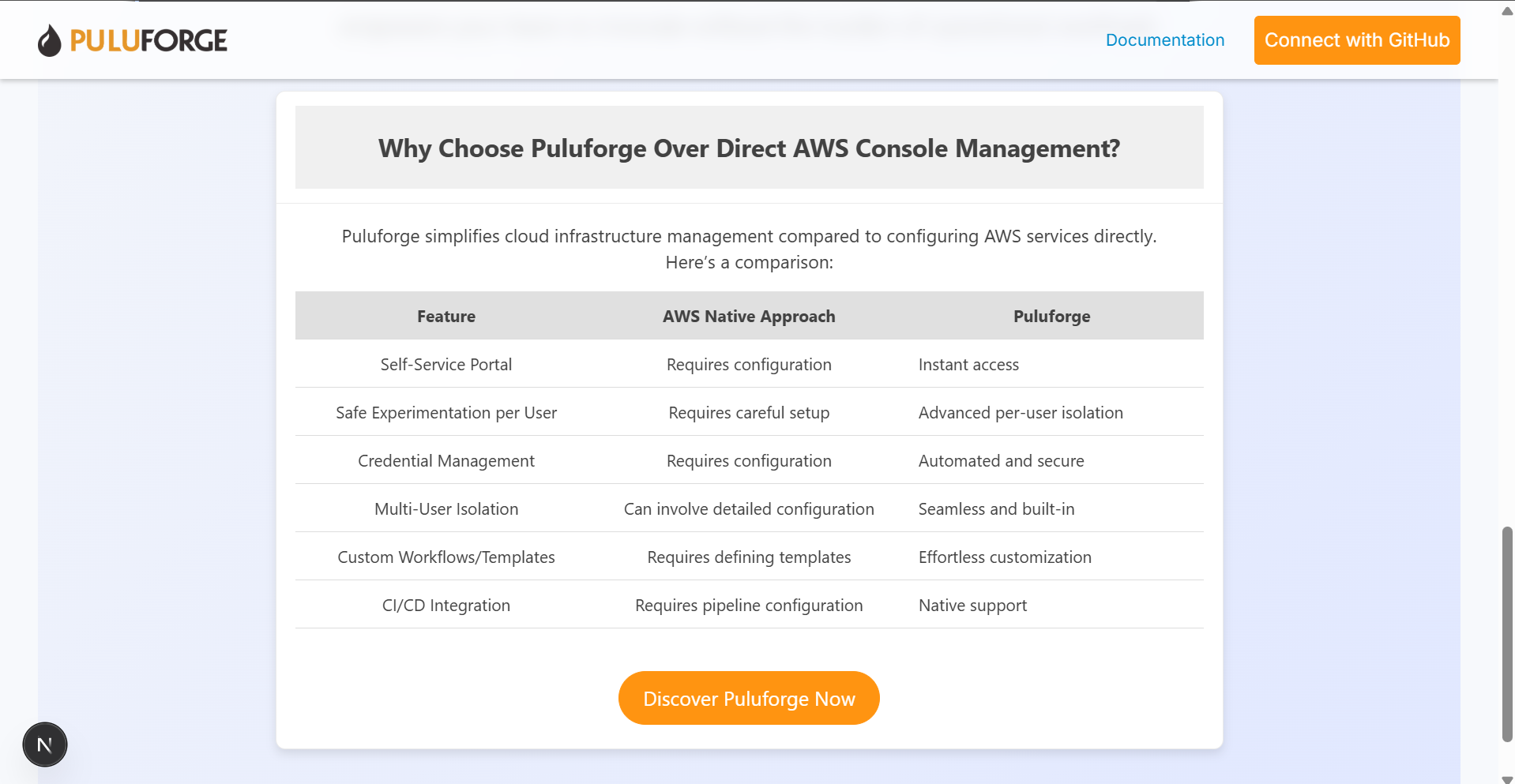Screen dimensions: 1515x784
Task: Click the Feature column header
Action: [x=446, y=316]
